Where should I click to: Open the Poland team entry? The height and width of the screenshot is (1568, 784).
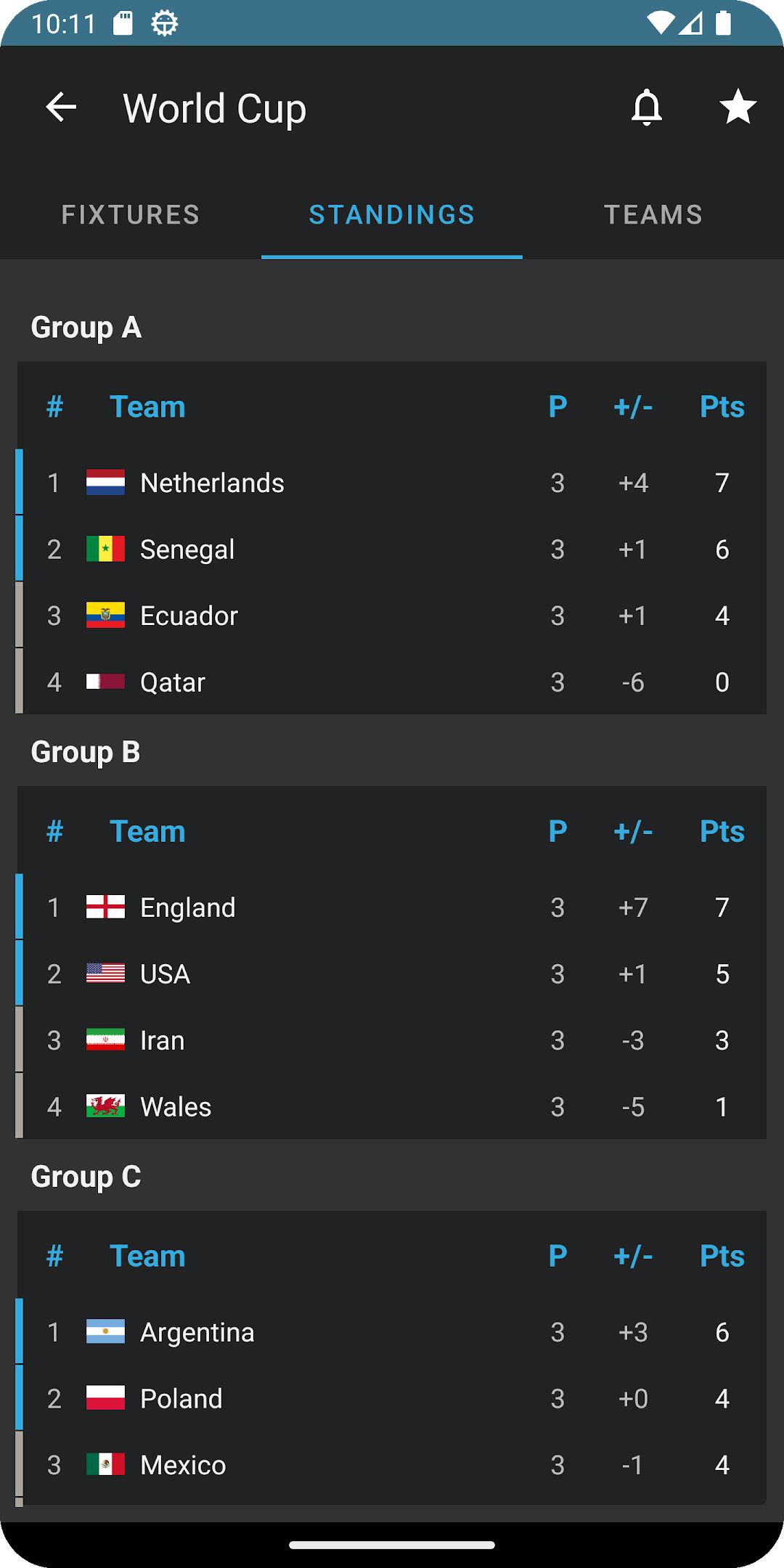click(392, 1398)
